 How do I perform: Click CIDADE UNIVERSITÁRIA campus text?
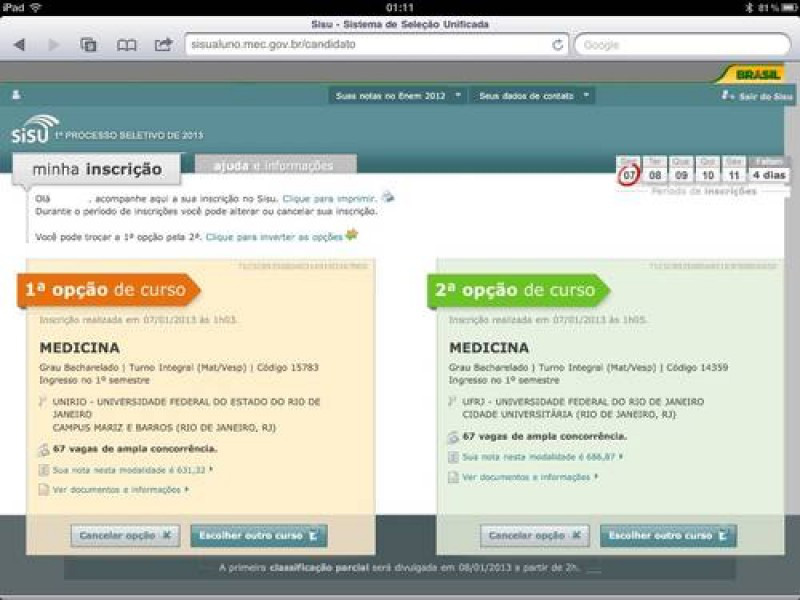coord(569,415)
